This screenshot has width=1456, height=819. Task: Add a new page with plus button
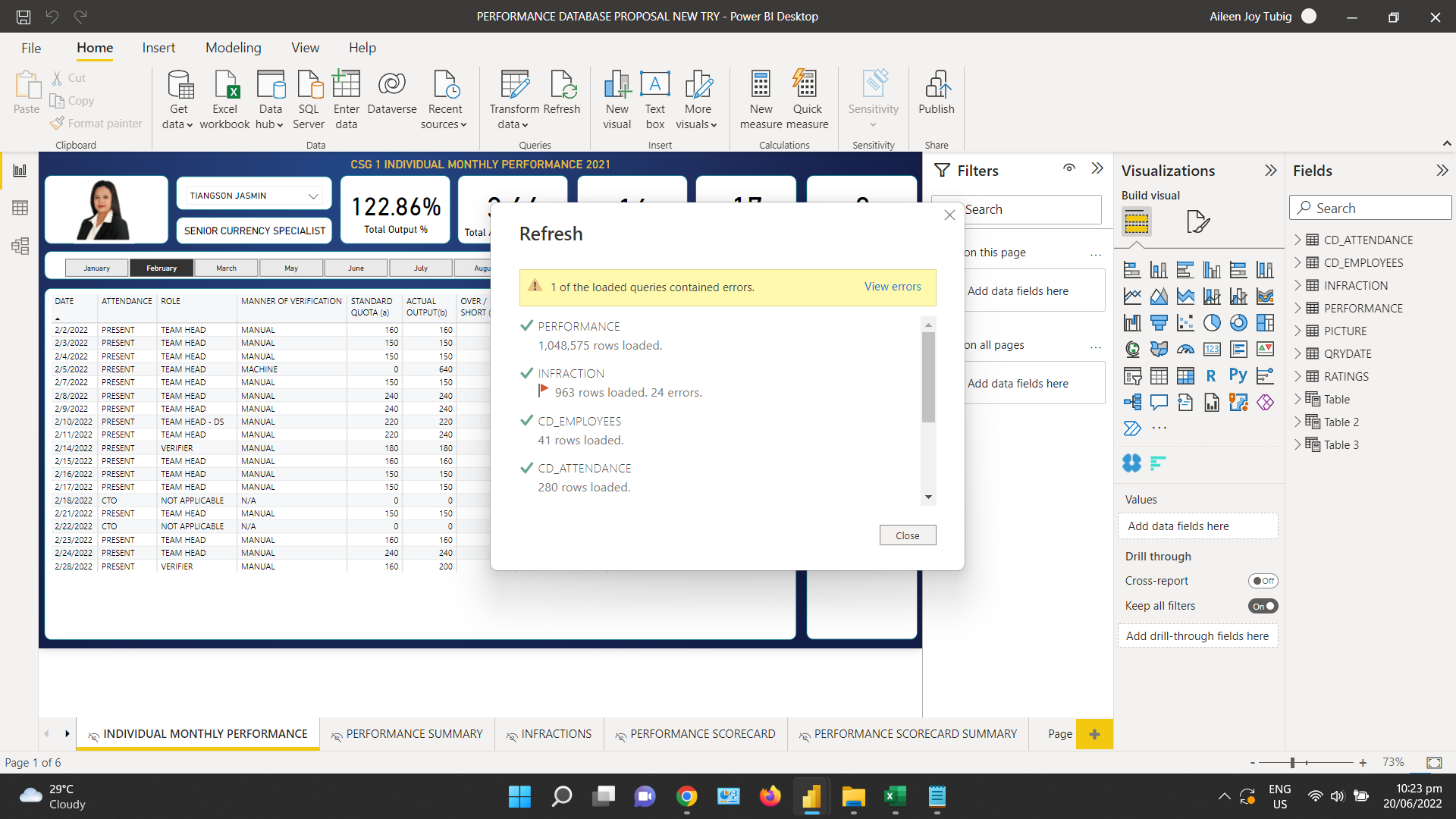point(1094,734)
